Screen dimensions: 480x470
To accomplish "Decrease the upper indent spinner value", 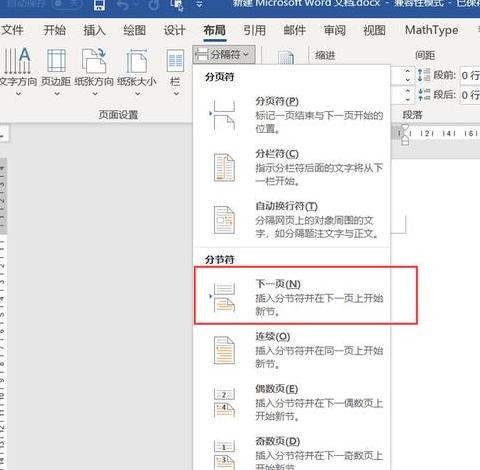I will [407, 80].
